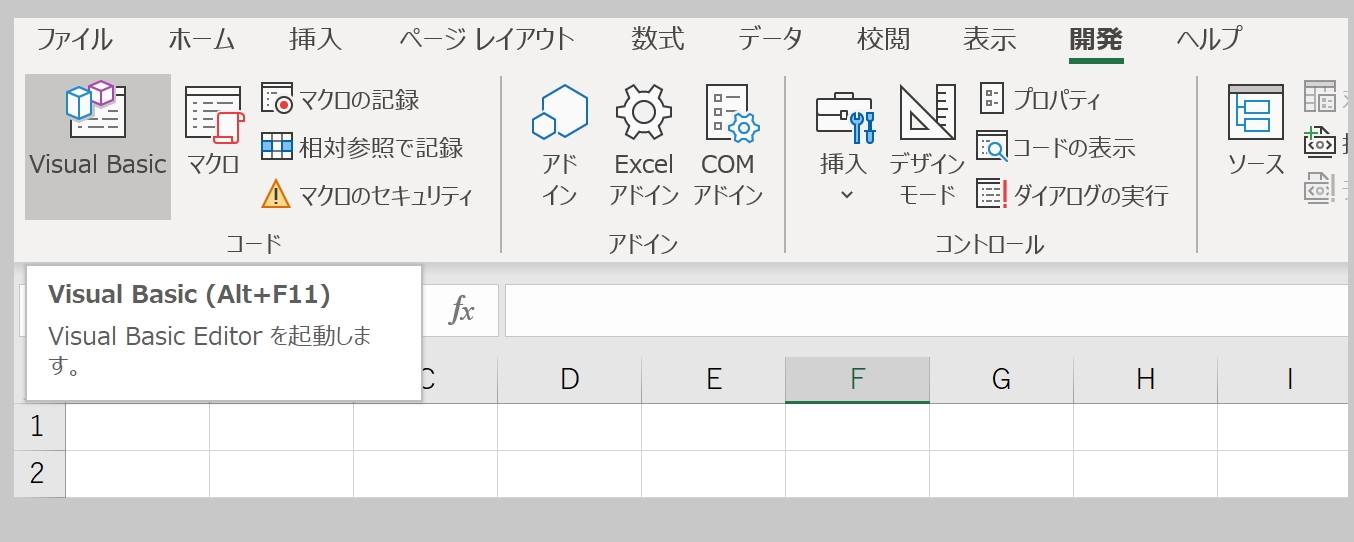Select row 2 header
Image resolution: width=1354 pixels, height=542 pixels.
[x=39, y=473]
